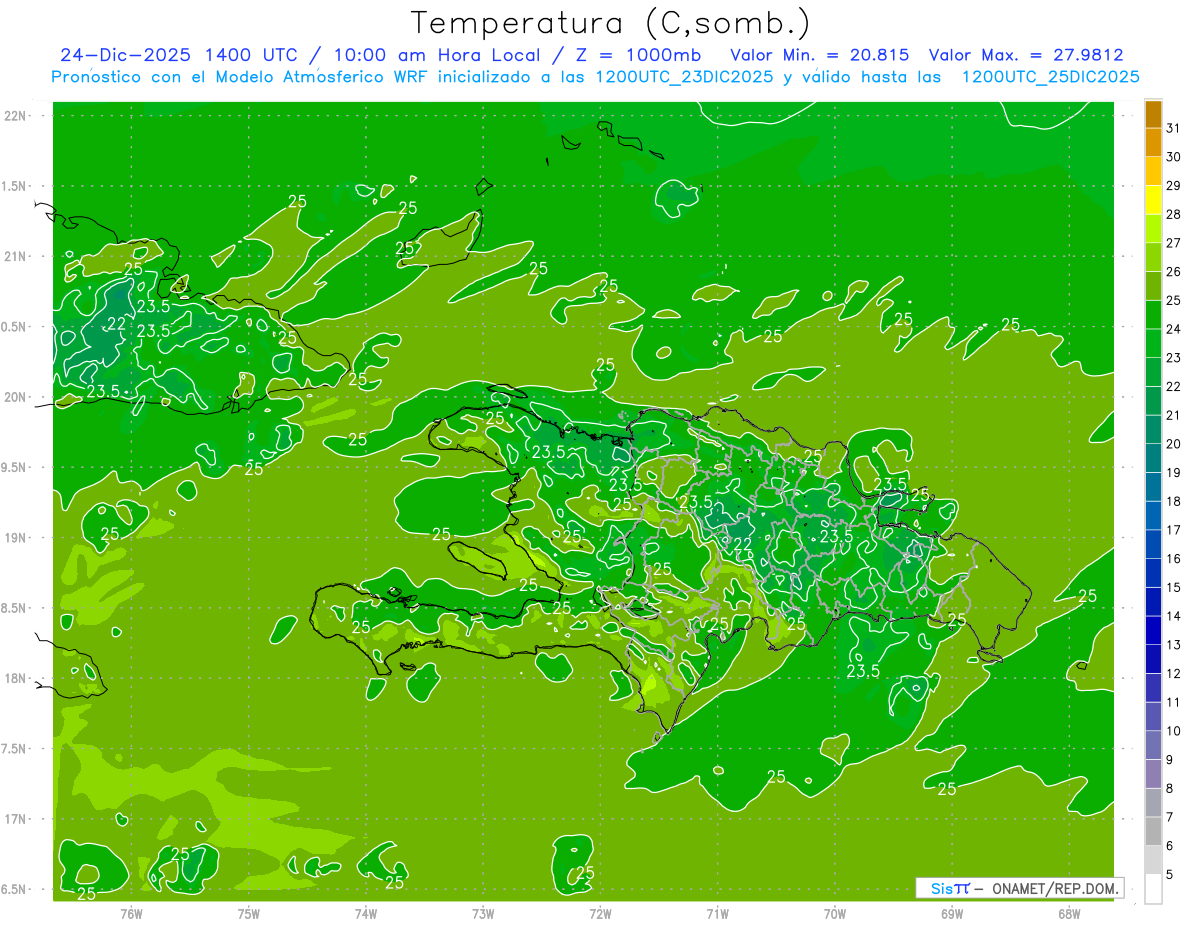Click the 70W longitude axis label

835,913
